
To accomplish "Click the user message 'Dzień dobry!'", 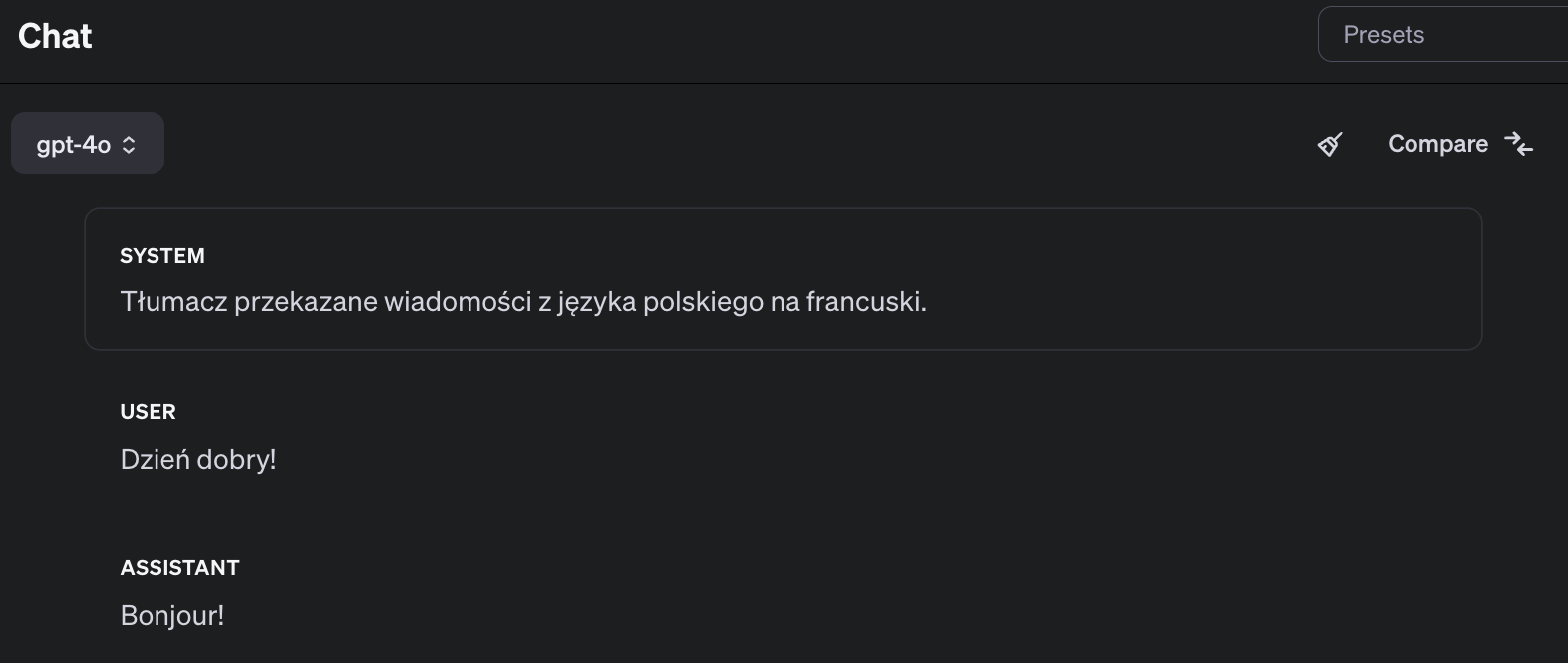I will tap(197, 460).
